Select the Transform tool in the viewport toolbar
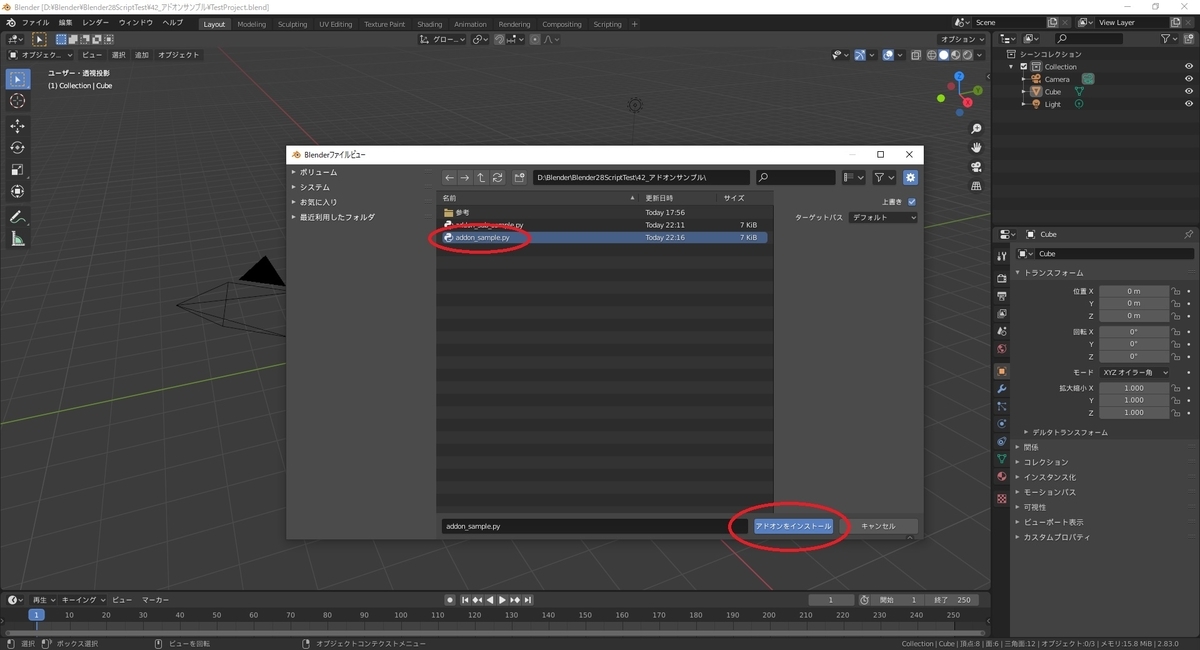The image size is (1200, 650). (x=17, y=192)
